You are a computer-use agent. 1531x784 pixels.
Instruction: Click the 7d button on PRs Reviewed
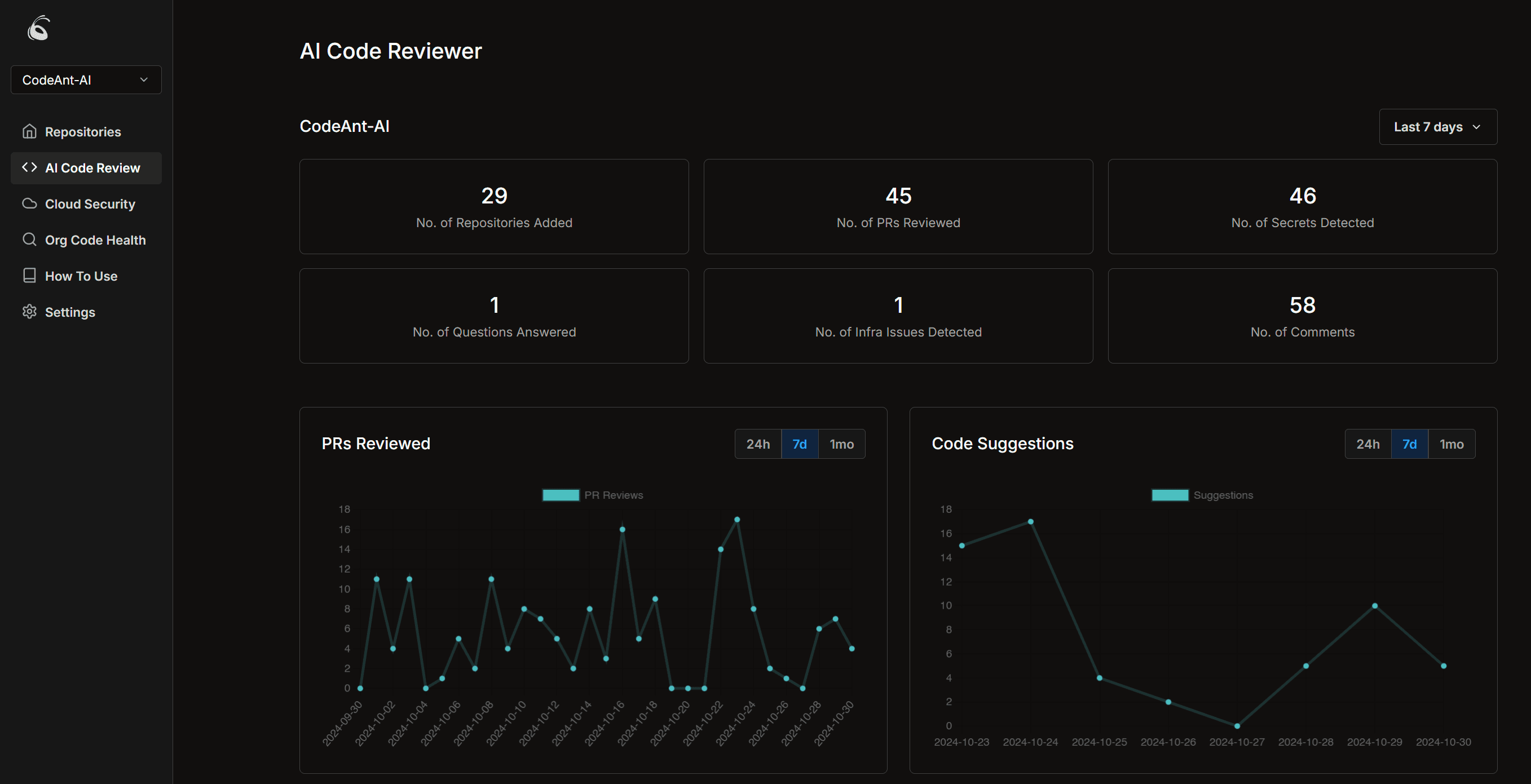(800, 444)
